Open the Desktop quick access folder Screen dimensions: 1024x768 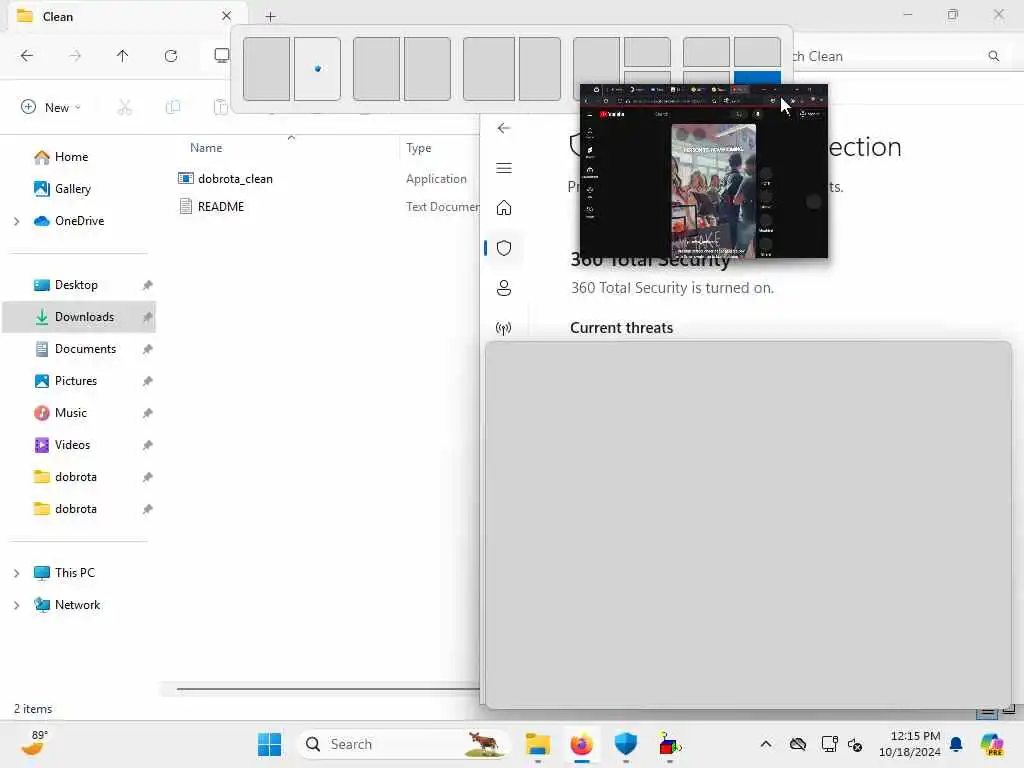[76, 285]
